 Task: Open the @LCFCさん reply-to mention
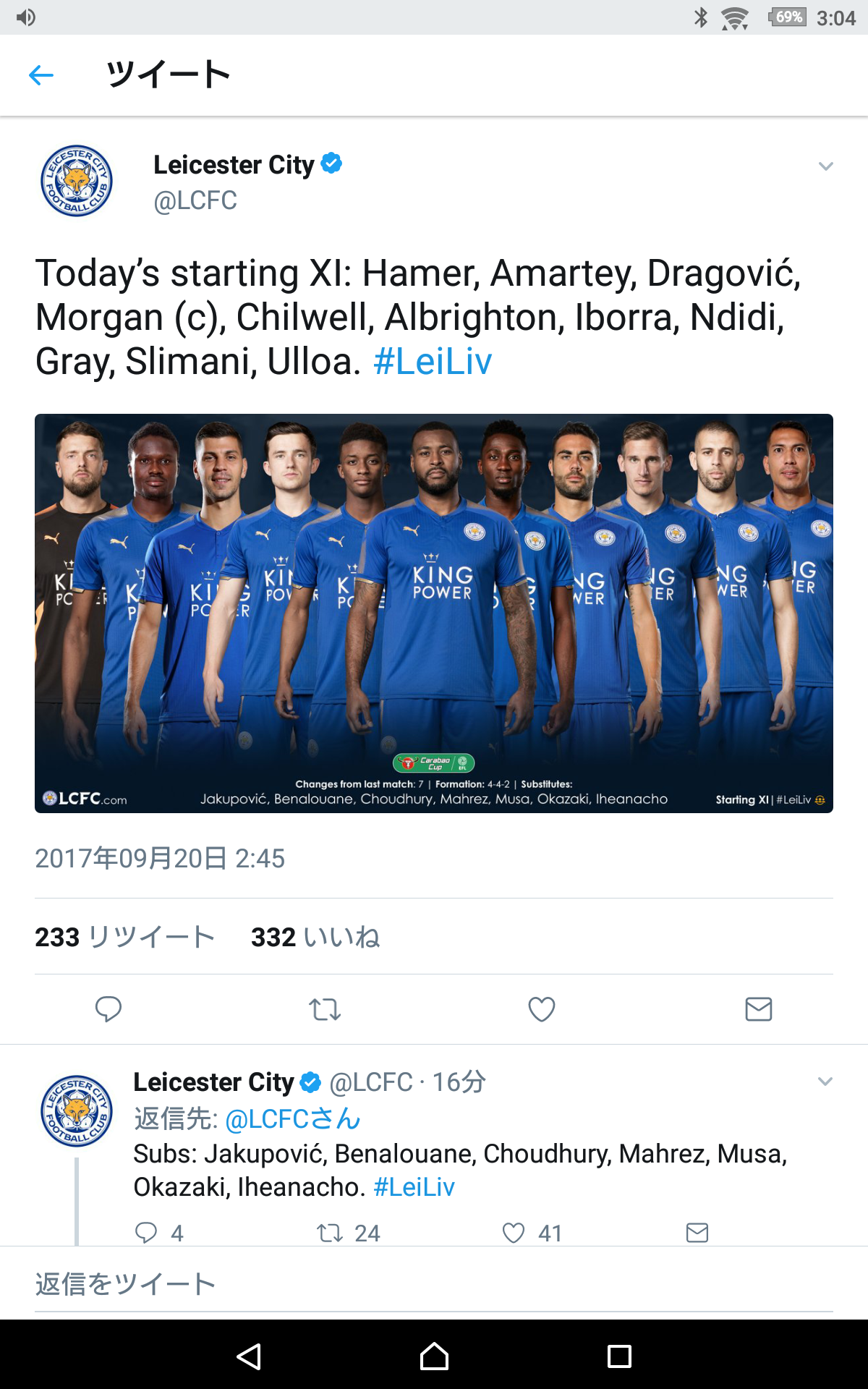(292, 1119)
